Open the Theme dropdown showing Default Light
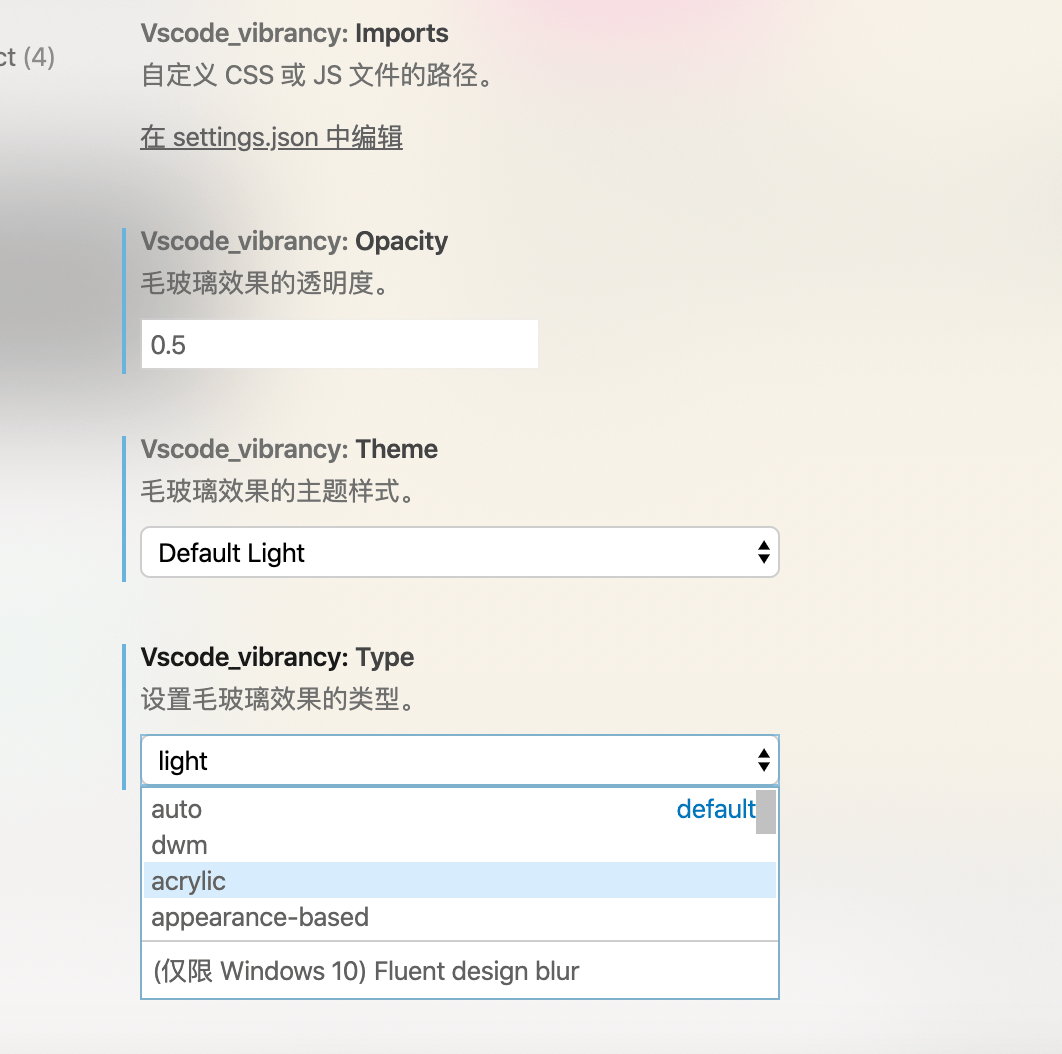This screenshot has width=1062, height=1054. (x=460, y=552)
